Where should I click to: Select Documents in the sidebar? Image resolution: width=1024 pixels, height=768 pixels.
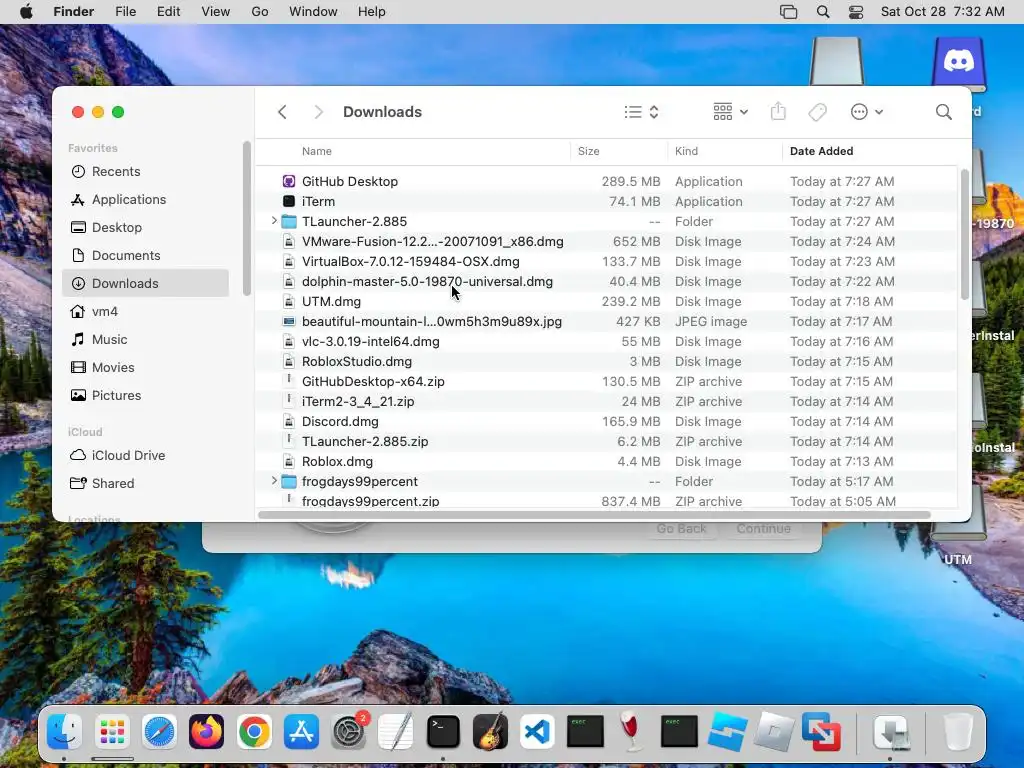click(145, 255)
